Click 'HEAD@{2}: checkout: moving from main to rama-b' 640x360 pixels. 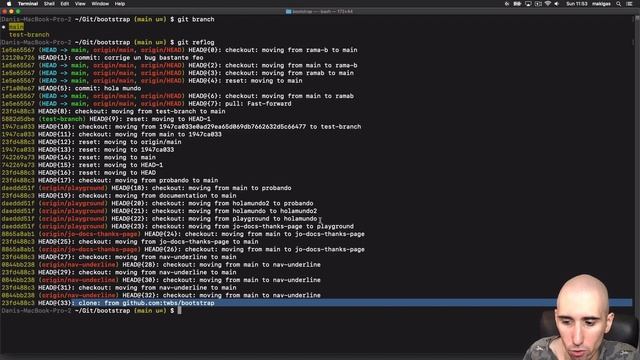tap(273, 65)
